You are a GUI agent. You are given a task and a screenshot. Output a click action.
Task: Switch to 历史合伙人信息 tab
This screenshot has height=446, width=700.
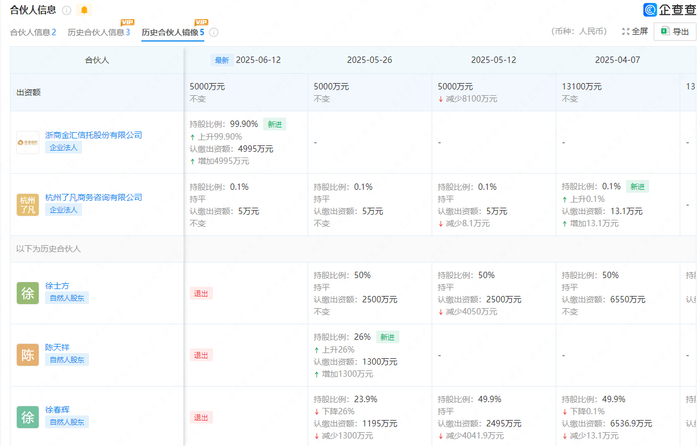pyautogui.click(x=98, y=33)
